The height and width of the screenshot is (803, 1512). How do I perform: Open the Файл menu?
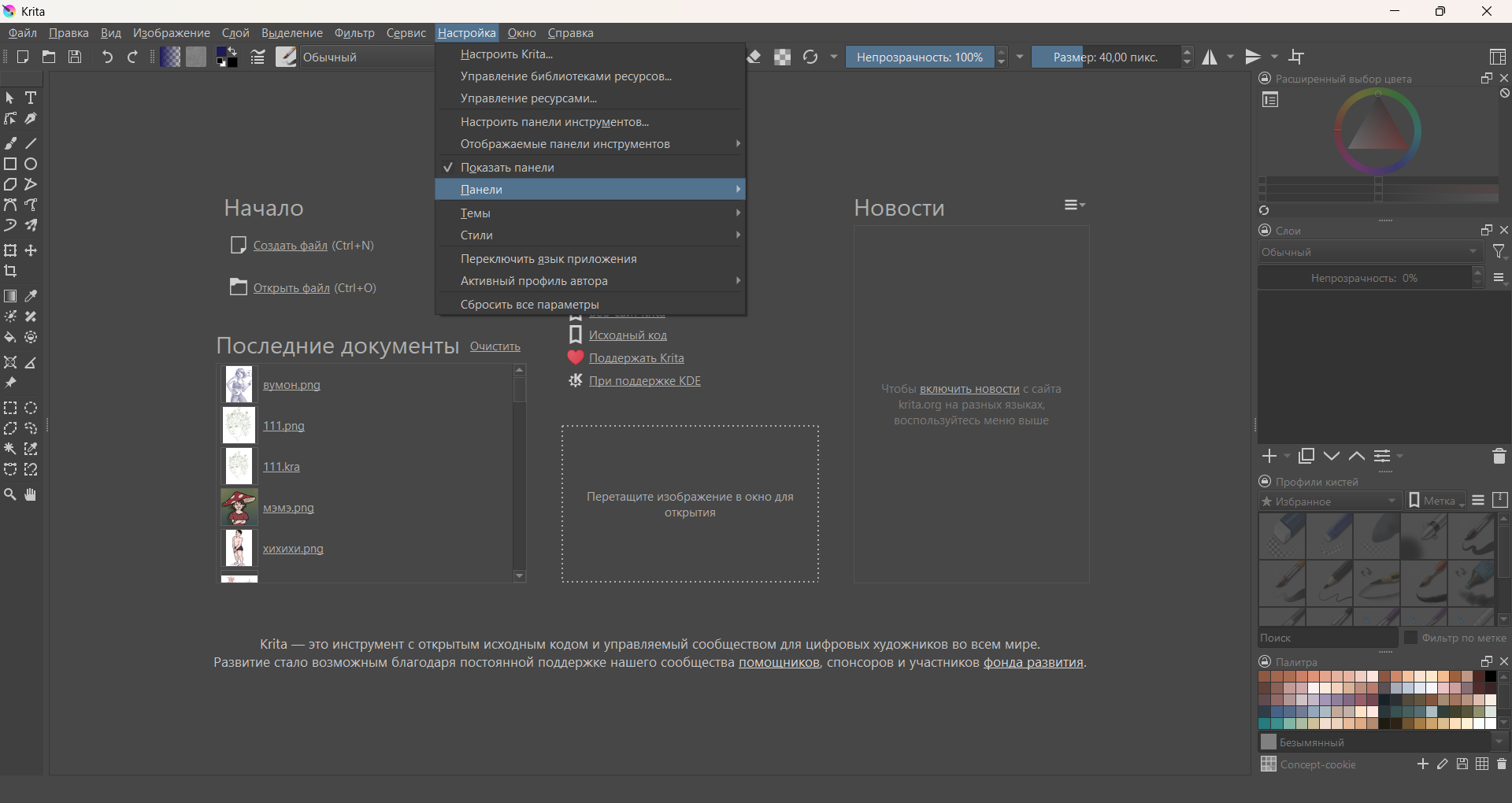pos(23,33)
